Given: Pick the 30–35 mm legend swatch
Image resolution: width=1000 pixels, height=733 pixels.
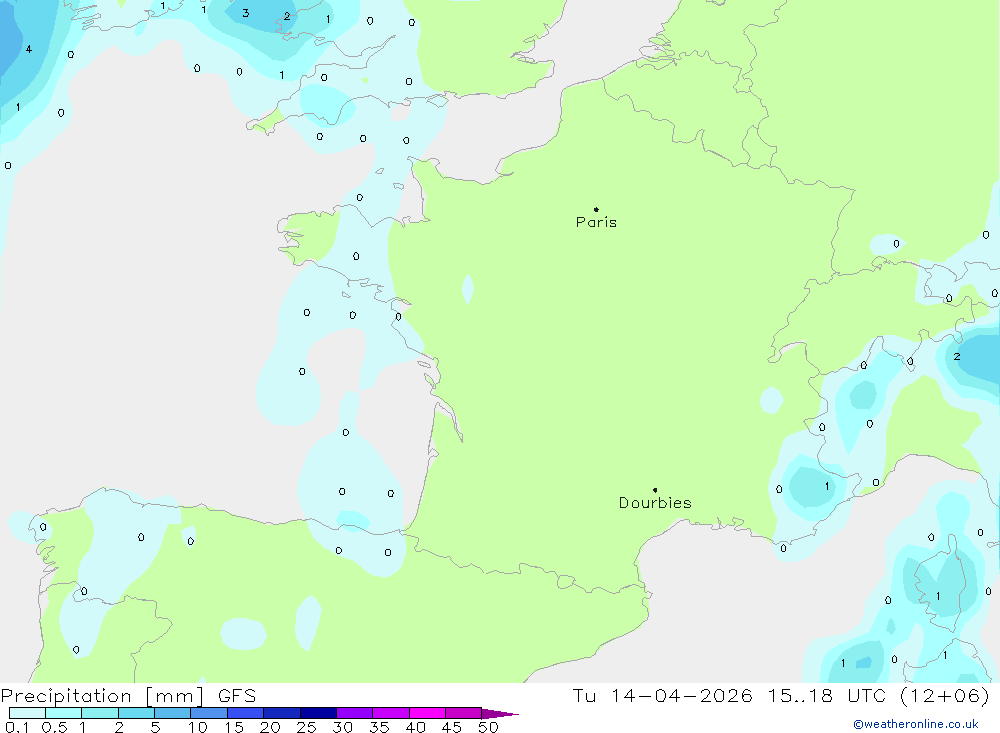Looking at the screenshot, I should [355, 713].
